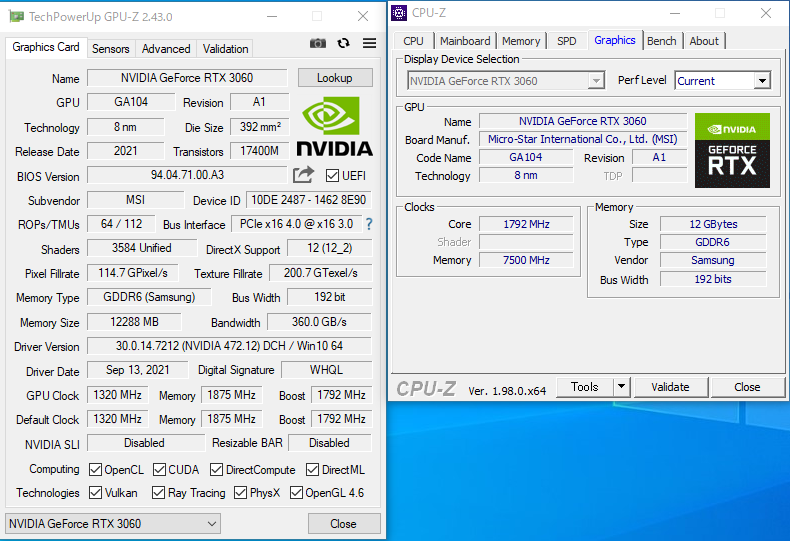790x541 pixels.
Task: Click the Die Size 392 mm² field
Action: click(260, 127)
